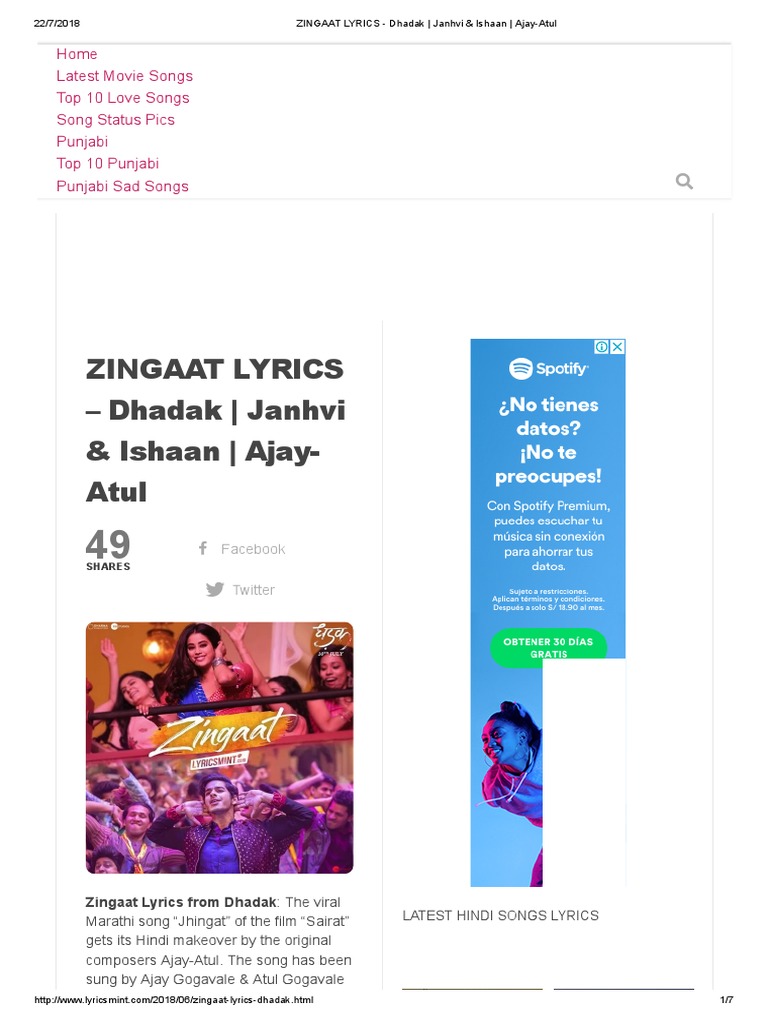768x1024 pixels.
Task: Open Latest Movie Songs menu item
Action: (x=125, y=76)
